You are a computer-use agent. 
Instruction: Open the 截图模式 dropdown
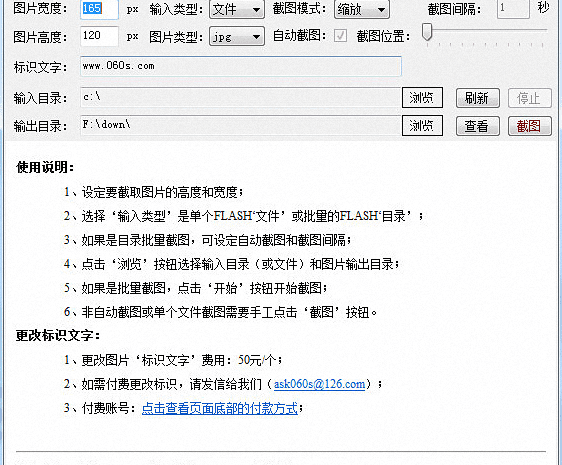(x=362, y=9)
